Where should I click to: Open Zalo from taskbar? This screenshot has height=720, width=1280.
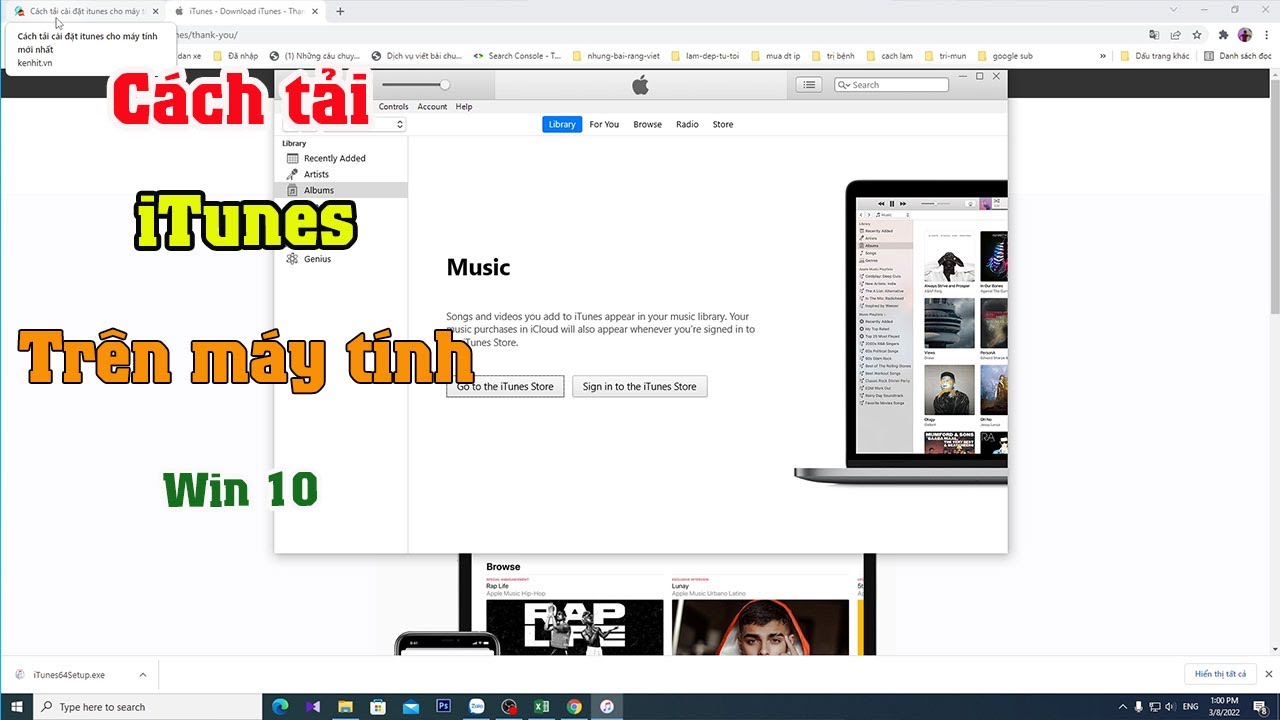tap(476, 706)
